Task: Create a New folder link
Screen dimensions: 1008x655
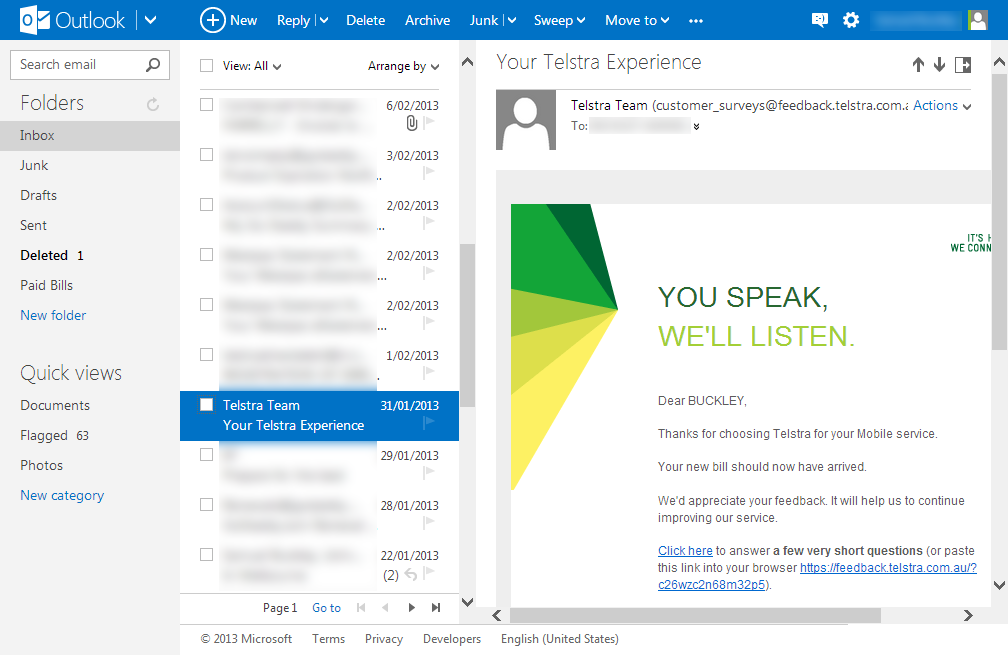Action: tap(53, 316)
